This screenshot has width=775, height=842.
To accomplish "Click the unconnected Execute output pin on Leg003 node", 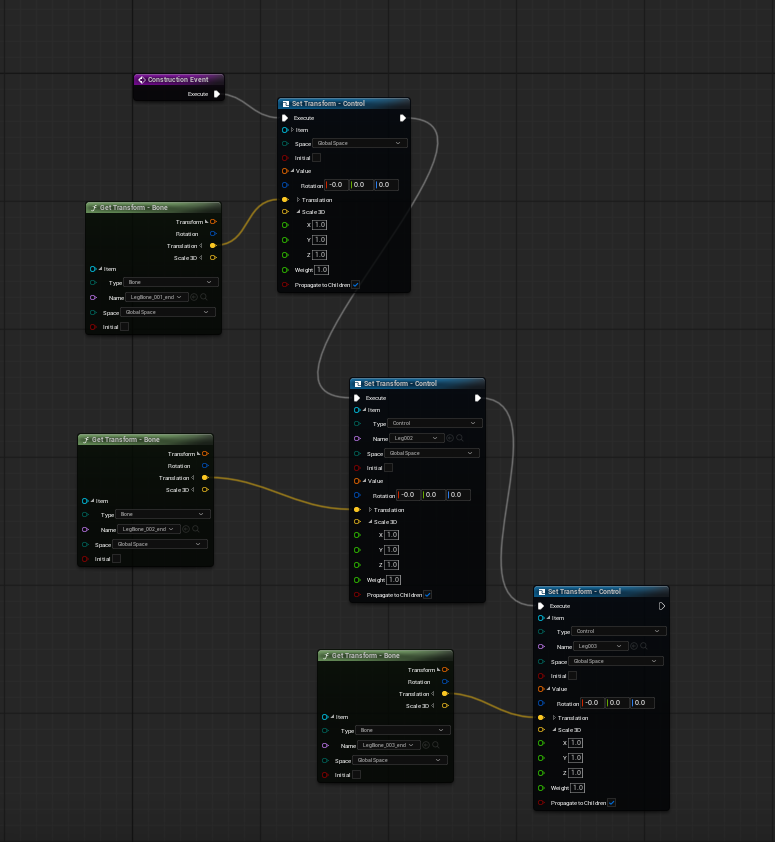I will point(662,606).
